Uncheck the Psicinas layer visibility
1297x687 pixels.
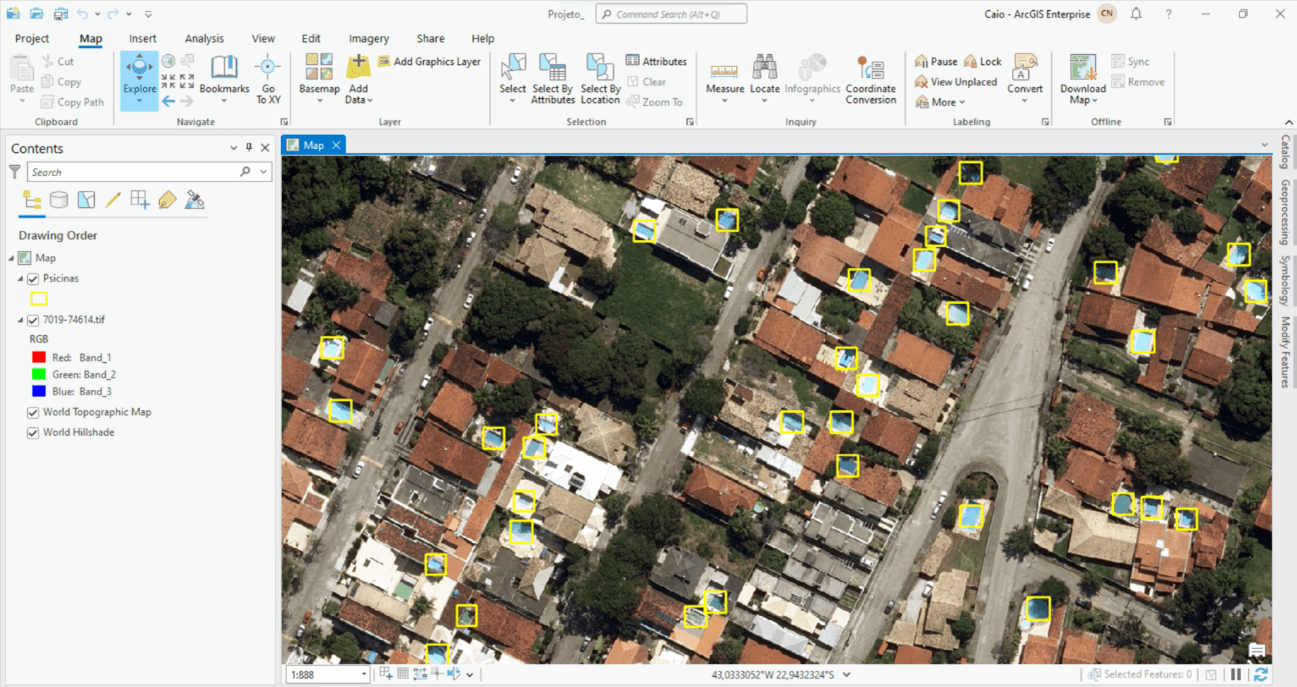[33, 279]
